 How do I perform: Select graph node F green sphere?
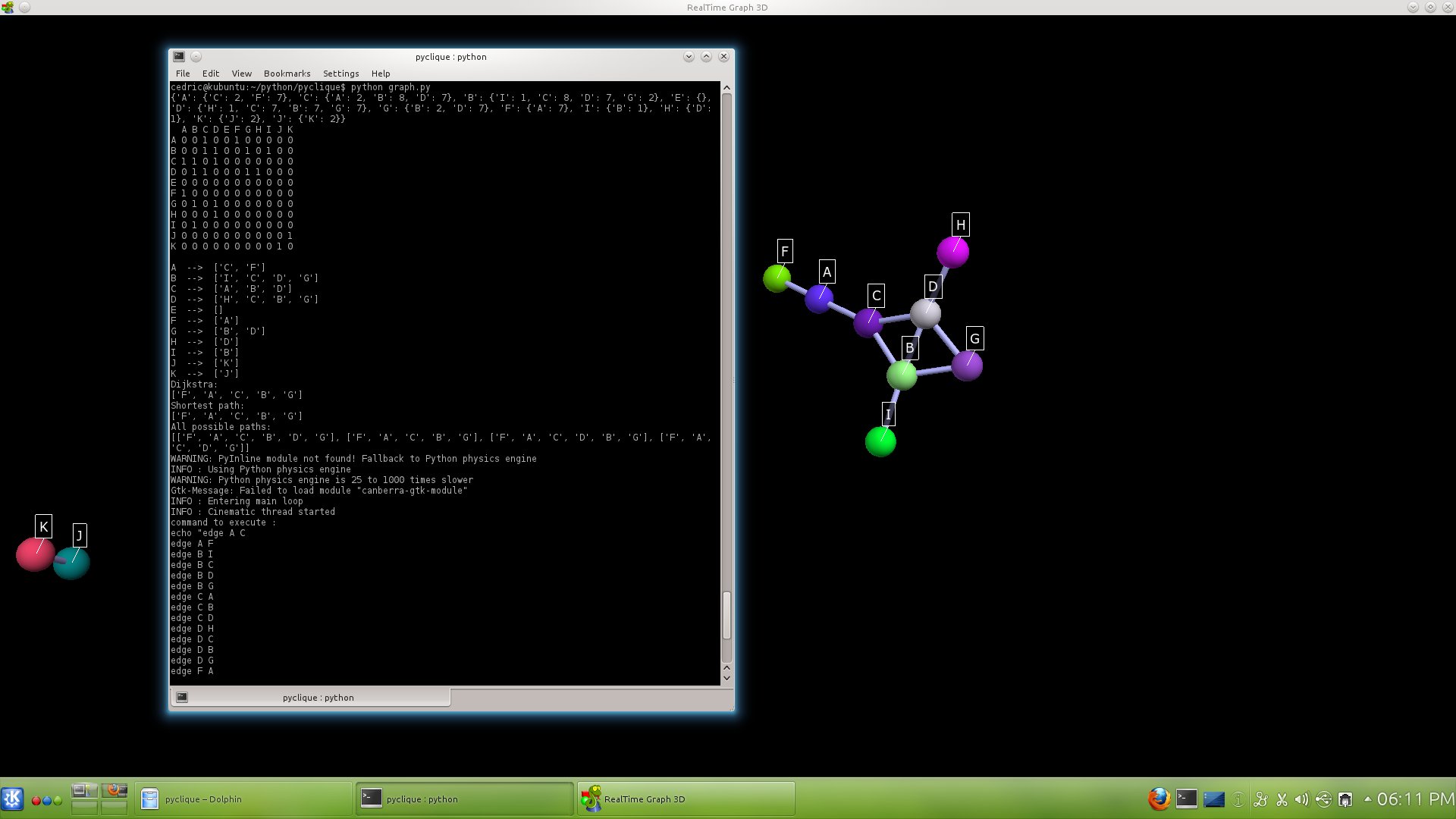(777, 278)
